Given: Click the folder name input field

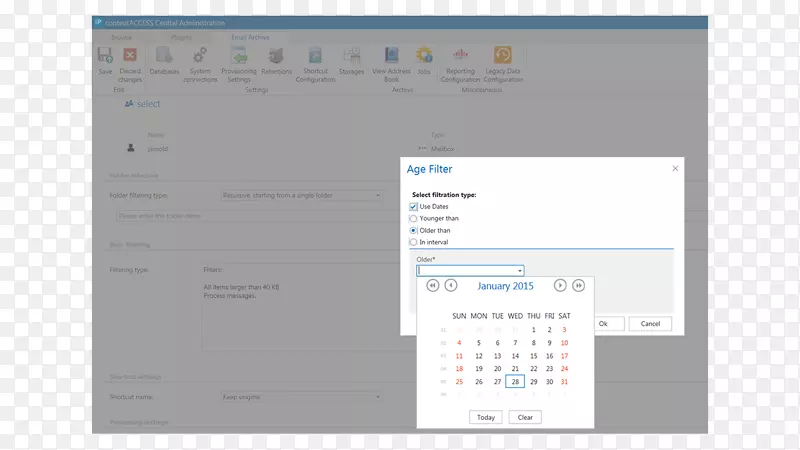Looking at the screenshot, I should coord(258,216).
